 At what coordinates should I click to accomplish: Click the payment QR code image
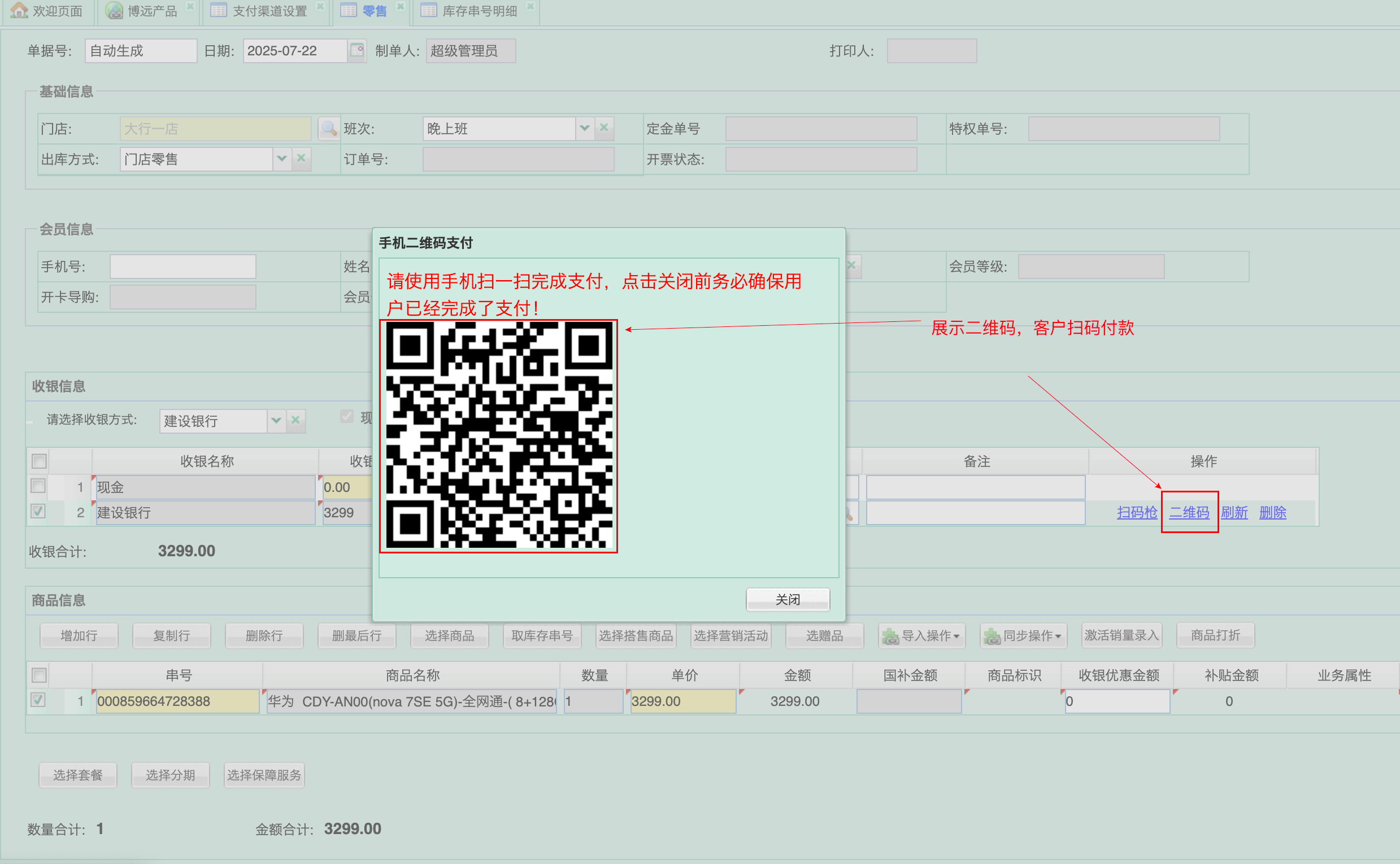498,436
